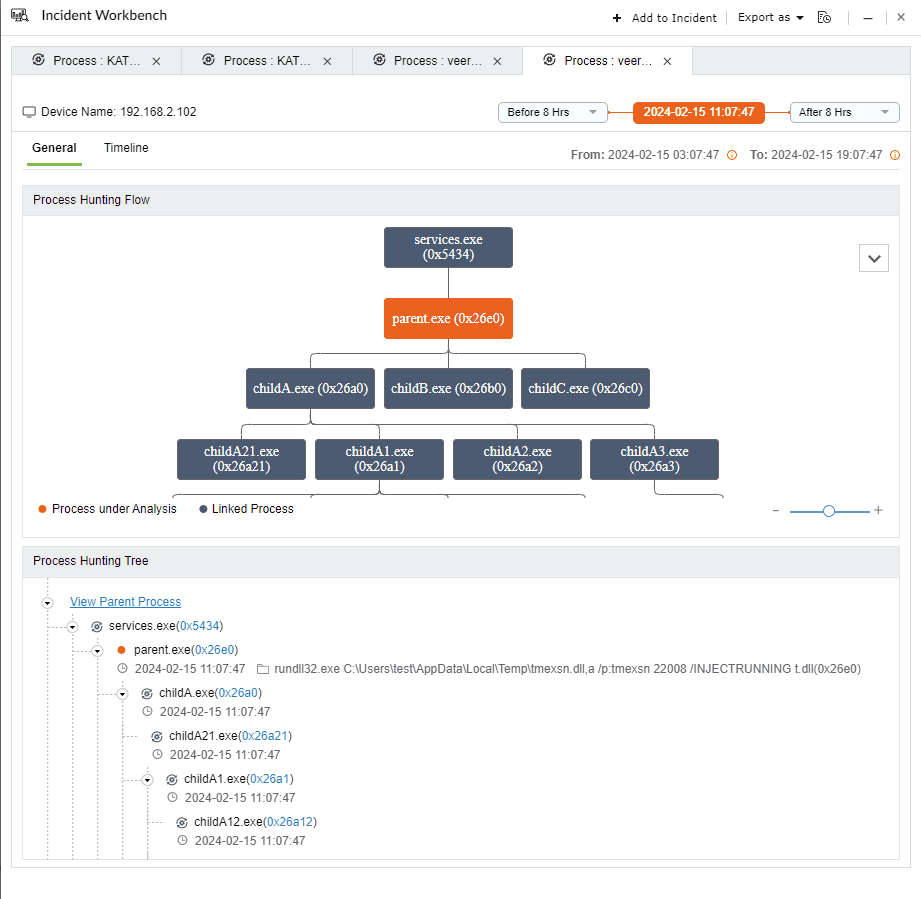Screen dimensions: 921x899
Task: Click the process icon beside services.exe in tree
Action: [95, 626]
